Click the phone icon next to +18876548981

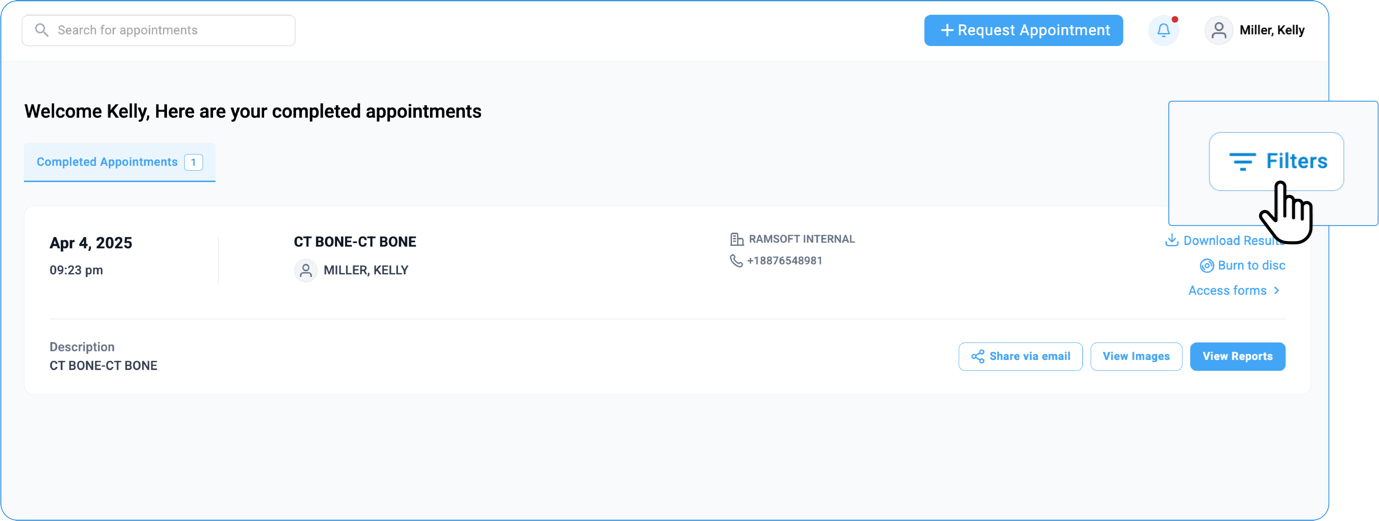(x=736, y=261)
